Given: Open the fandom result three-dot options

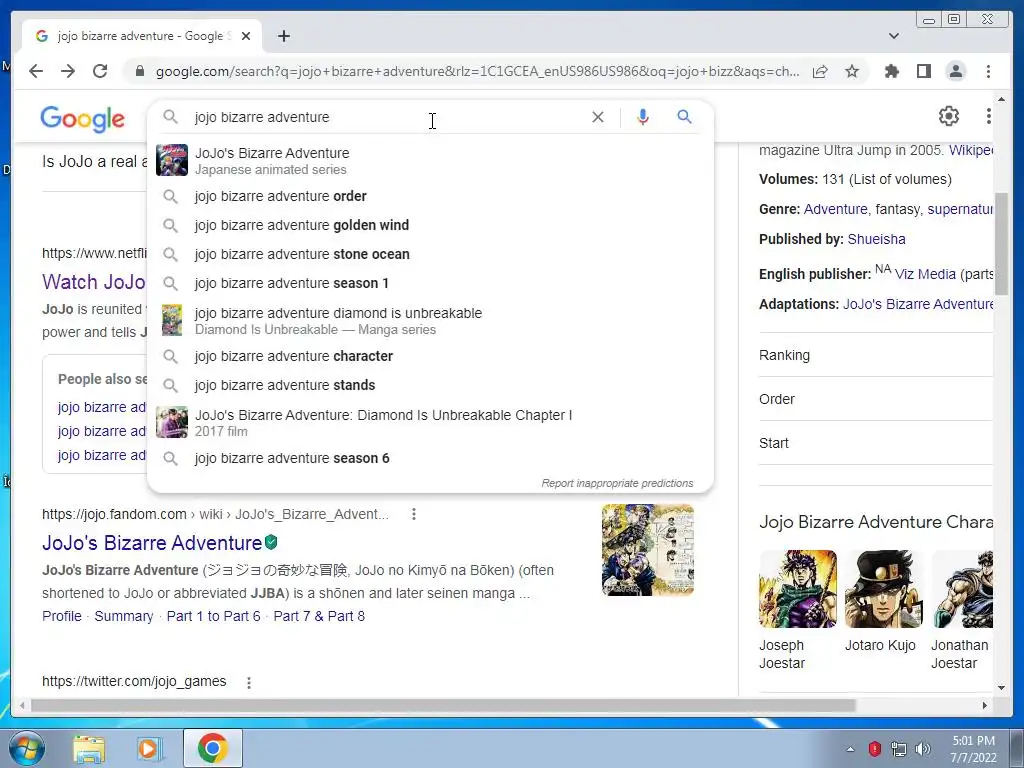Looking at the screenshot, I should tap(413, 515).
